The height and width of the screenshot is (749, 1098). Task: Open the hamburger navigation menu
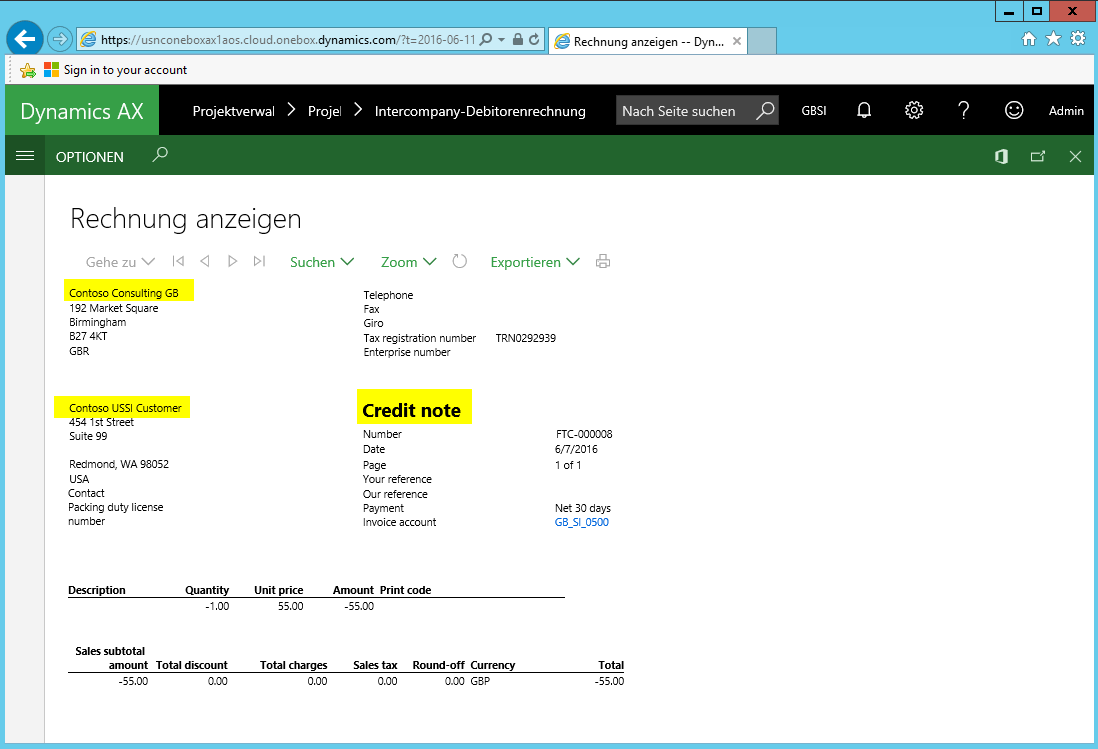(x=25, y=157)
